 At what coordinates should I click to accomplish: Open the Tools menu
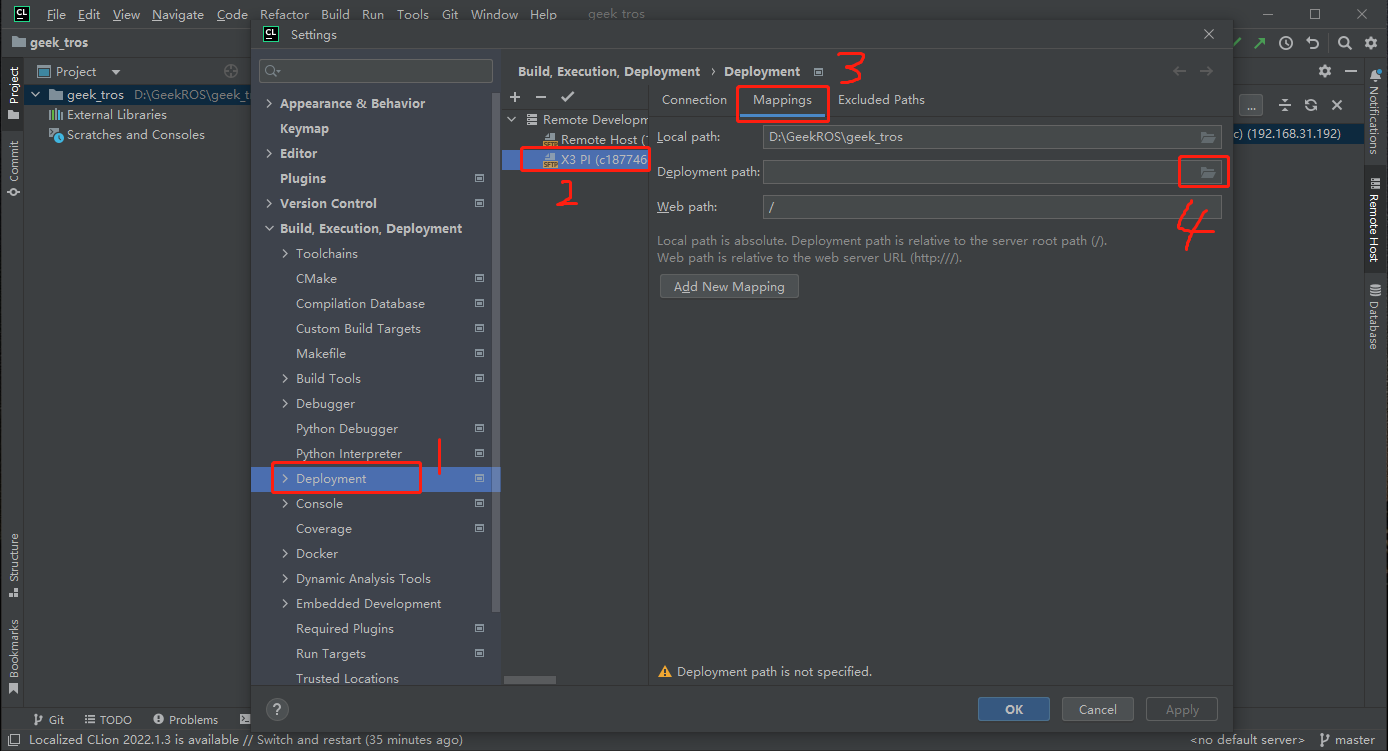point(412,14)
